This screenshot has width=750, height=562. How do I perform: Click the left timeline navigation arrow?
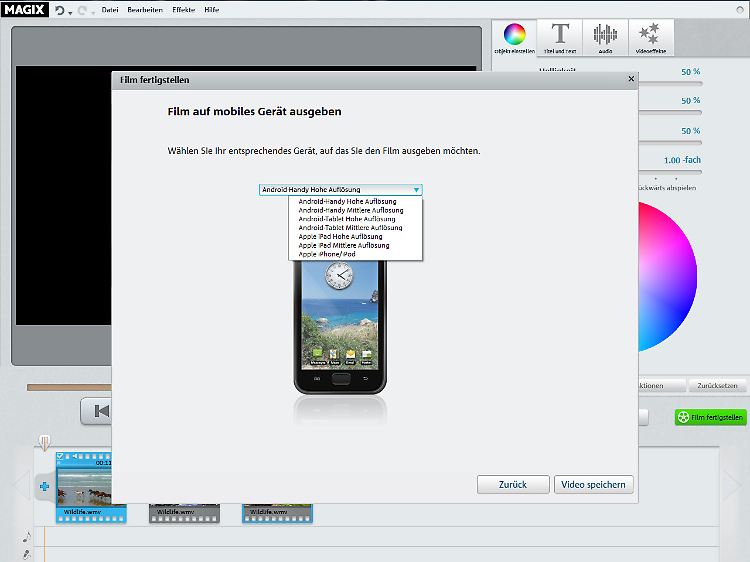pos(22,485)
